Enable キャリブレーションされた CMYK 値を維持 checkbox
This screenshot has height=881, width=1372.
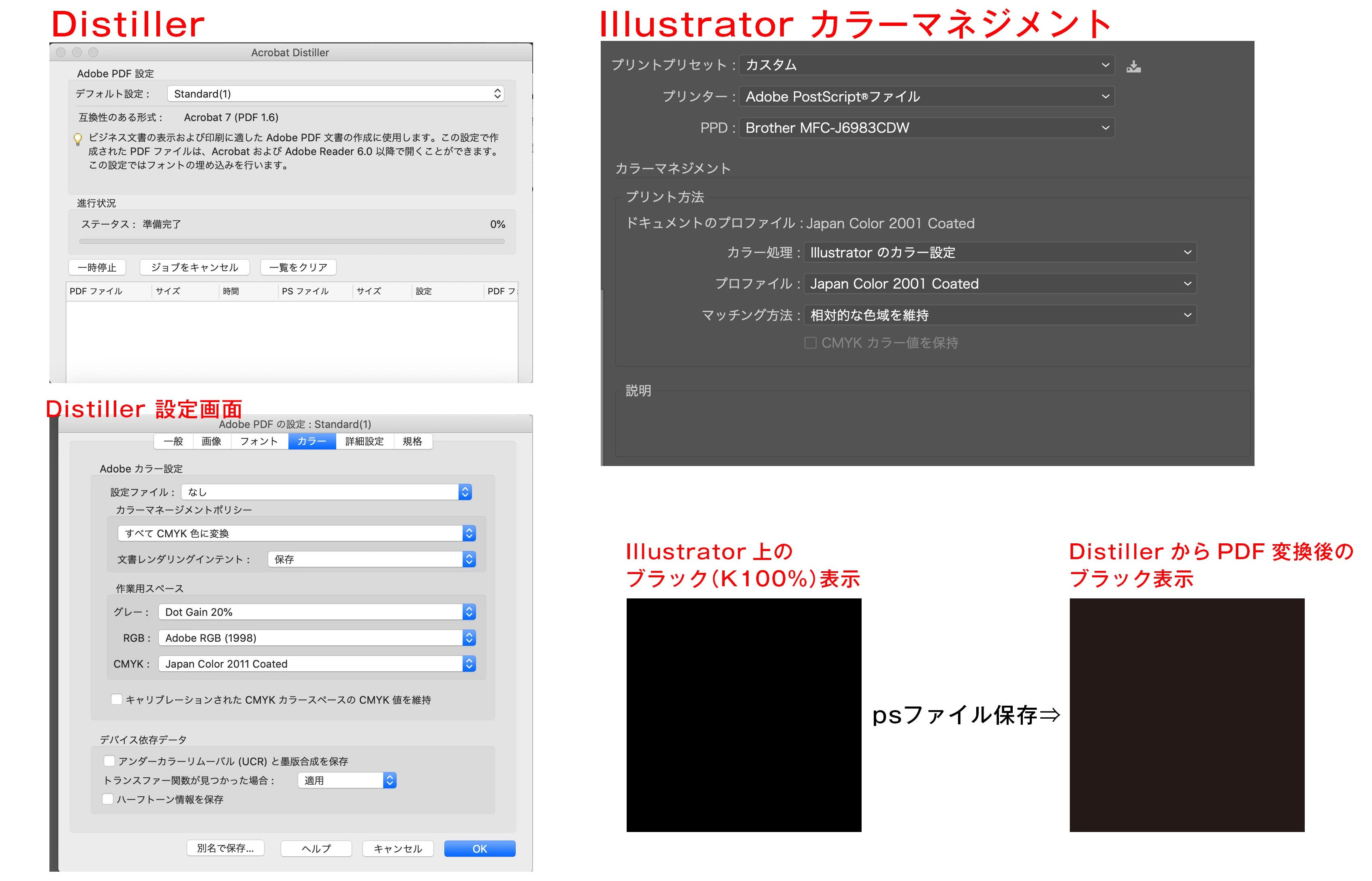[x=116, y=699]
